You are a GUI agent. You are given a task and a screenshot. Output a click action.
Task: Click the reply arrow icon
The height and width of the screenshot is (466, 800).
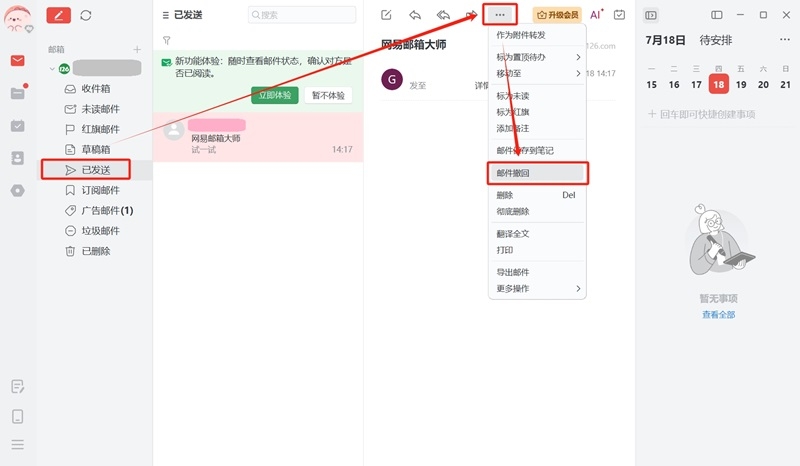tap(415, 15)
